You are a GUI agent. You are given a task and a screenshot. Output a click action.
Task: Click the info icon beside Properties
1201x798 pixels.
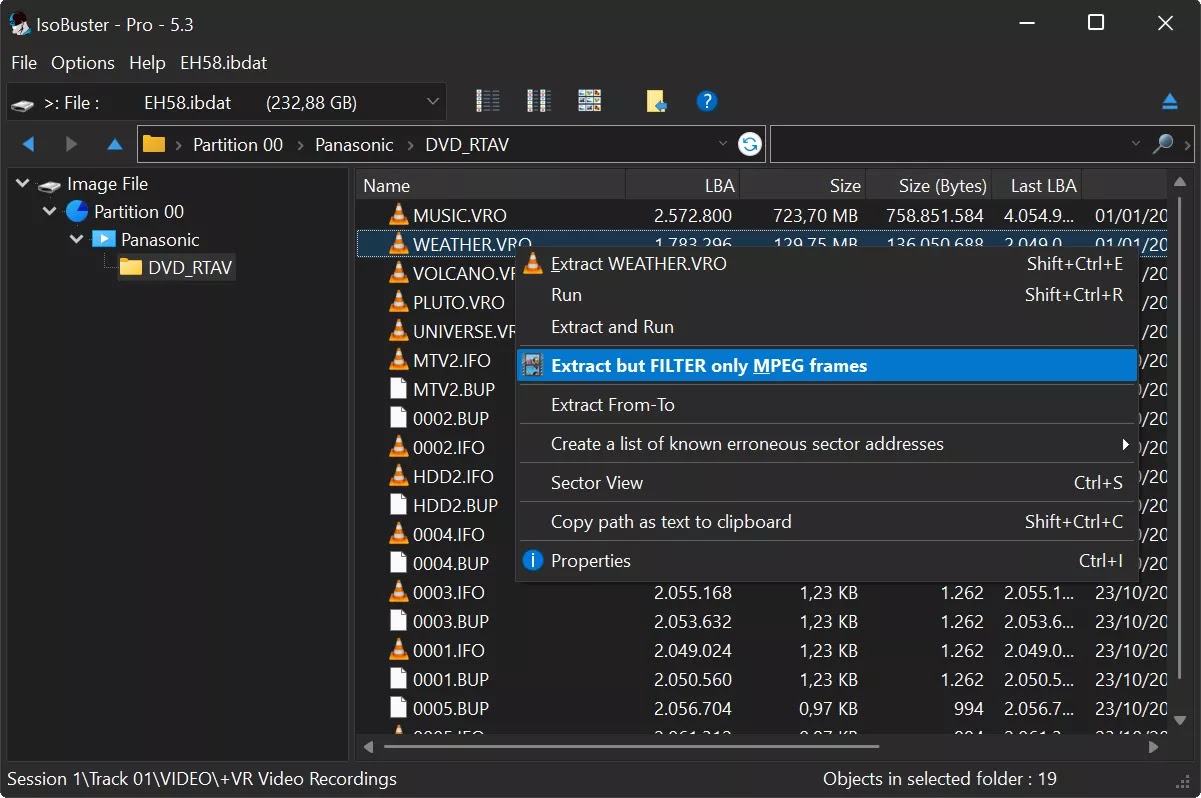[532, 560]
